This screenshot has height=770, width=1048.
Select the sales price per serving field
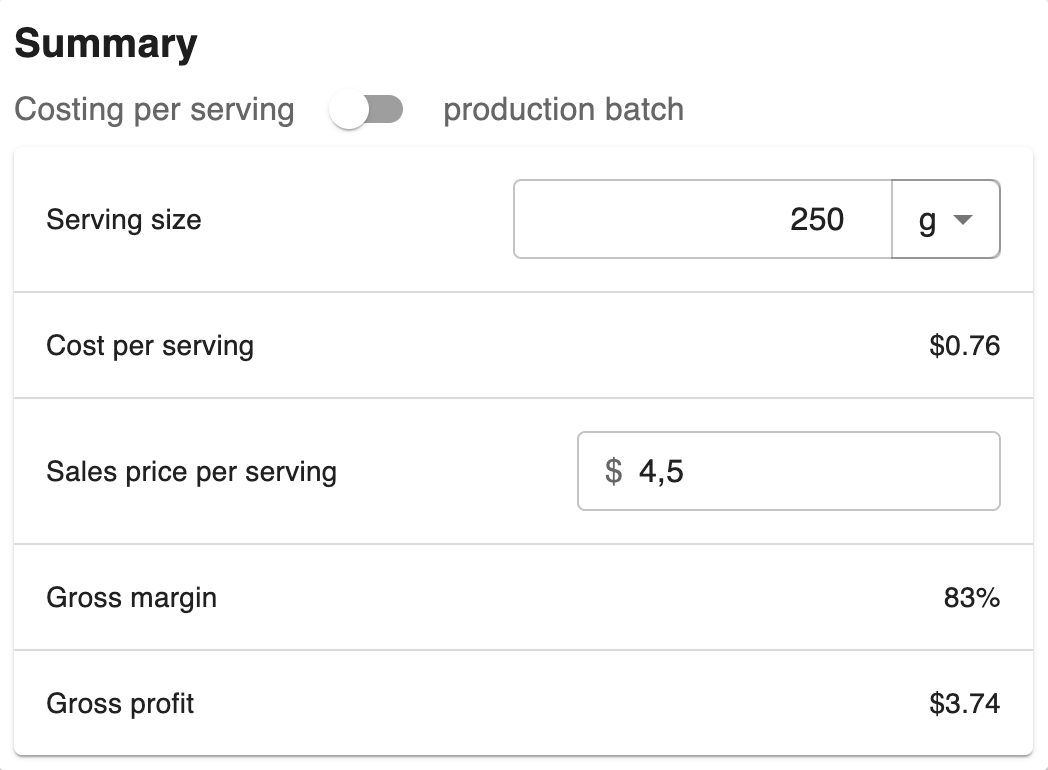[789, 471]
